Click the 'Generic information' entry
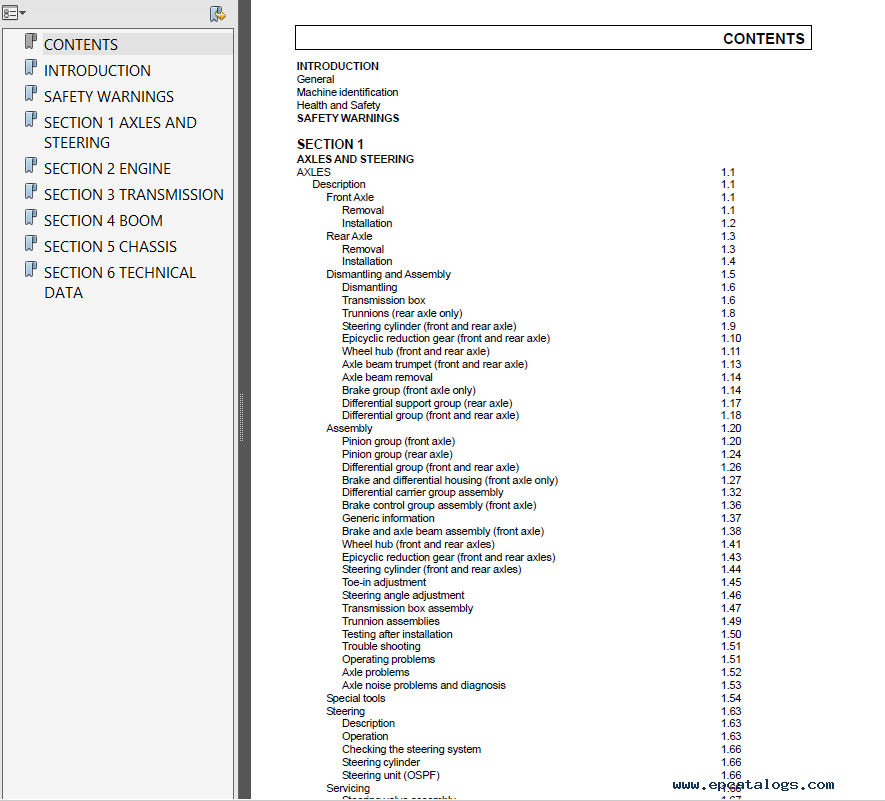Screen dimensions: 885x801 click(388, 518)
